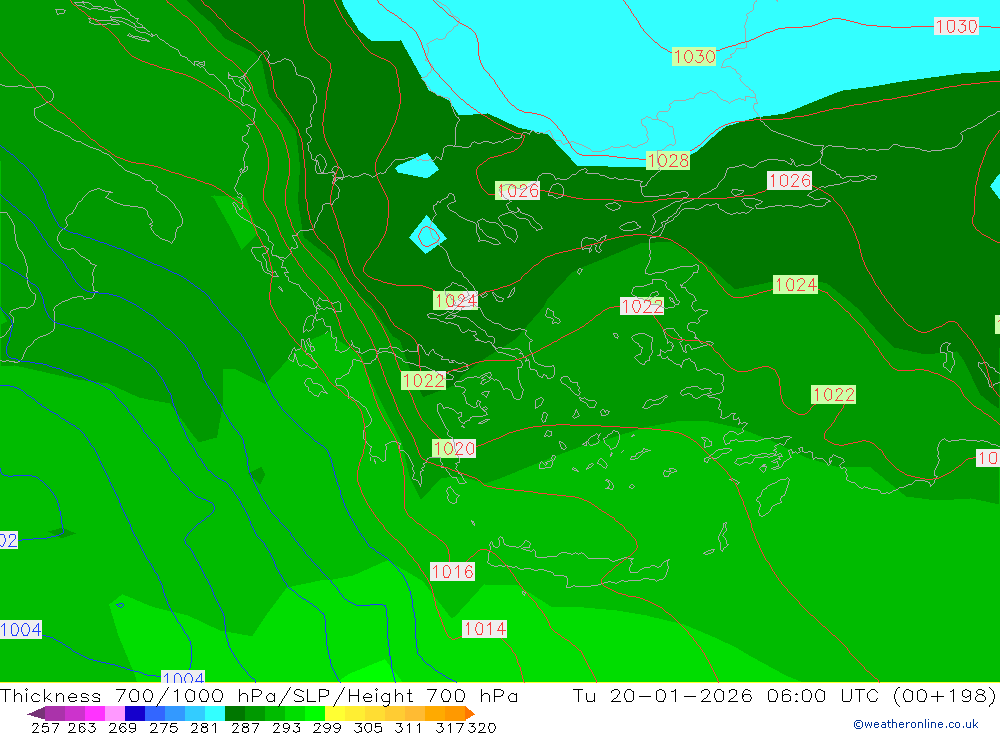The width and height of the screenshot is (1000, 733).
Task: Click the legend value 311
Action: (x=408, y=727)
